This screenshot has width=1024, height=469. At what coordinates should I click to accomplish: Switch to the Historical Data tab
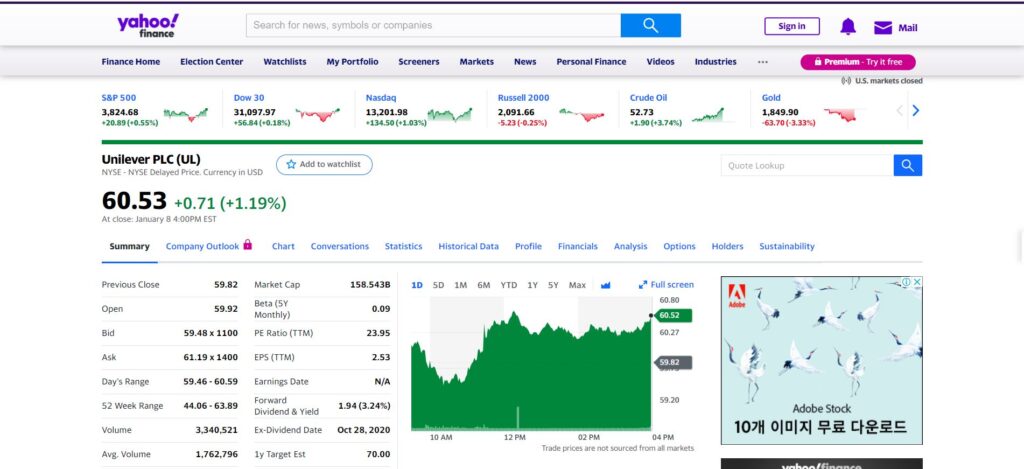pos(468,246)
